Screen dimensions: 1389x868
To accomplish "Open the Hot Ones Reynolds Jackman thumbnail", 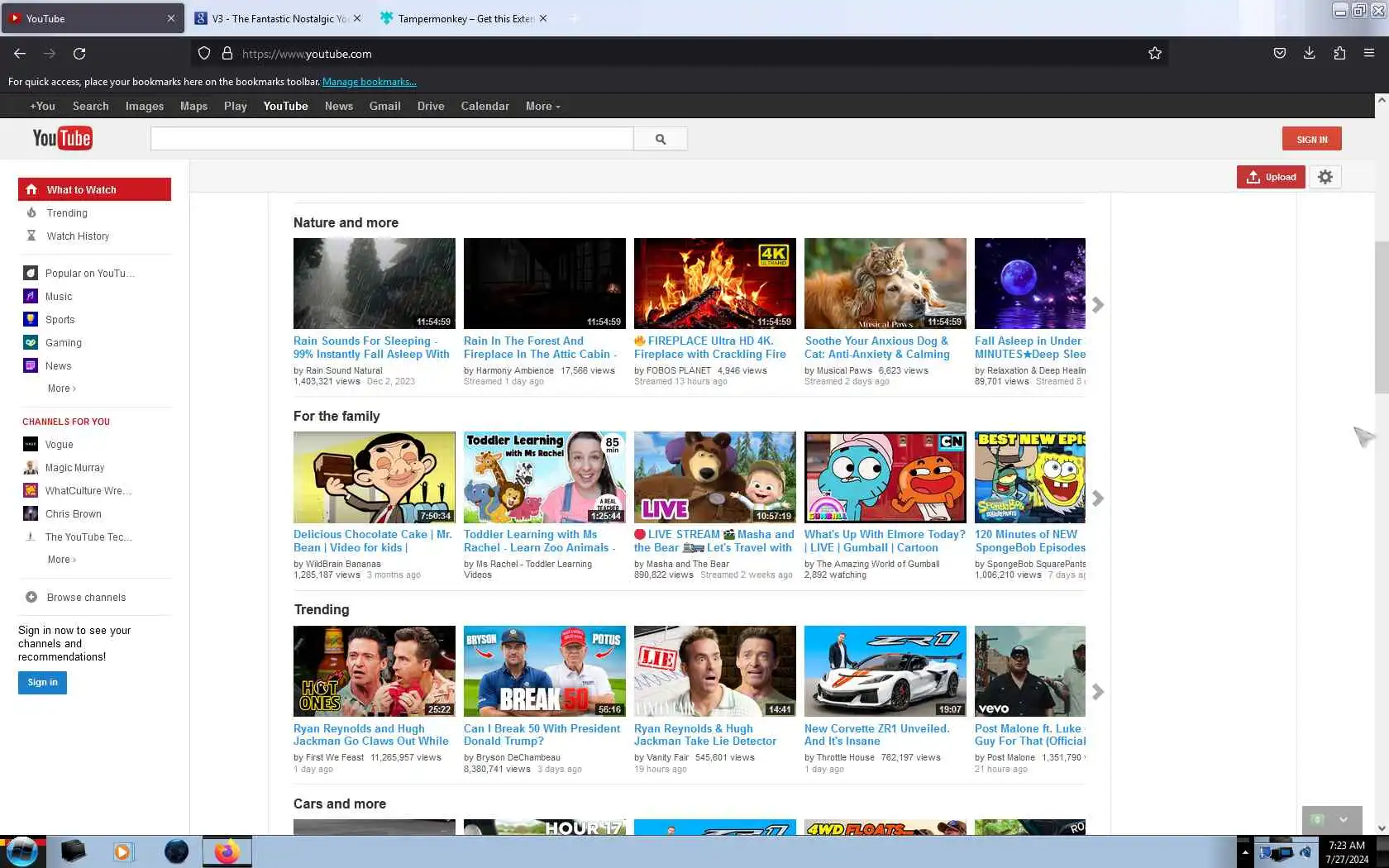I will (x=374, y=670).
